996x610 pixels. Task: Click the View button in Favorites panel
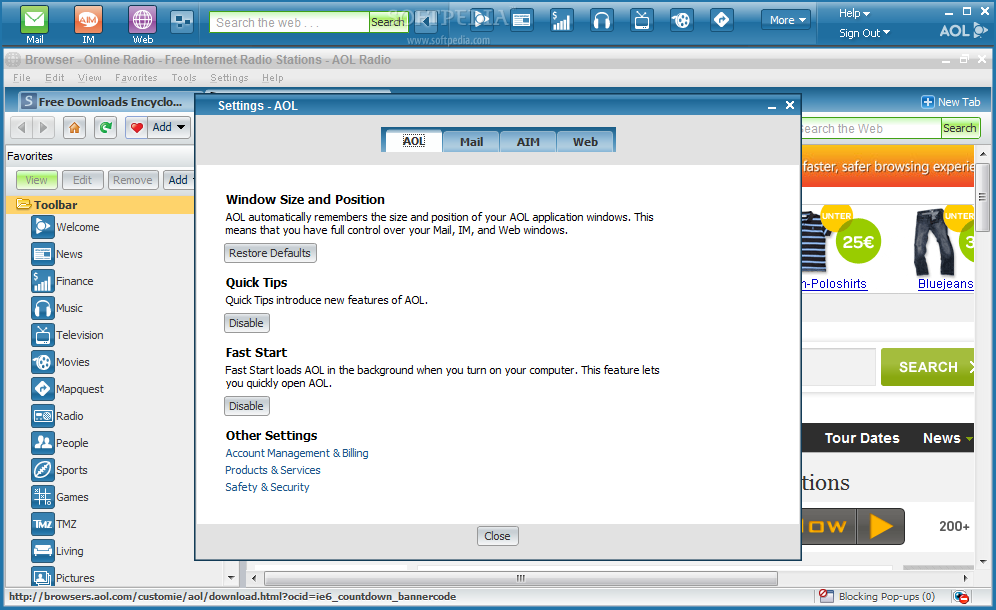click(x=36, y=180)
